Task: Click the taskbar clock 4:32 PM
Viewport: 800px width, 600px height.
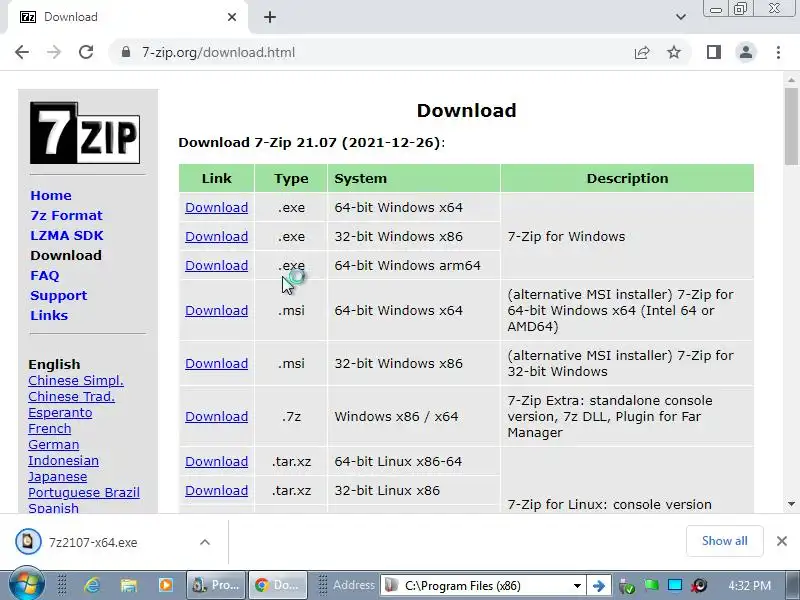Action: pyautogui.click(x=749, y=585)
